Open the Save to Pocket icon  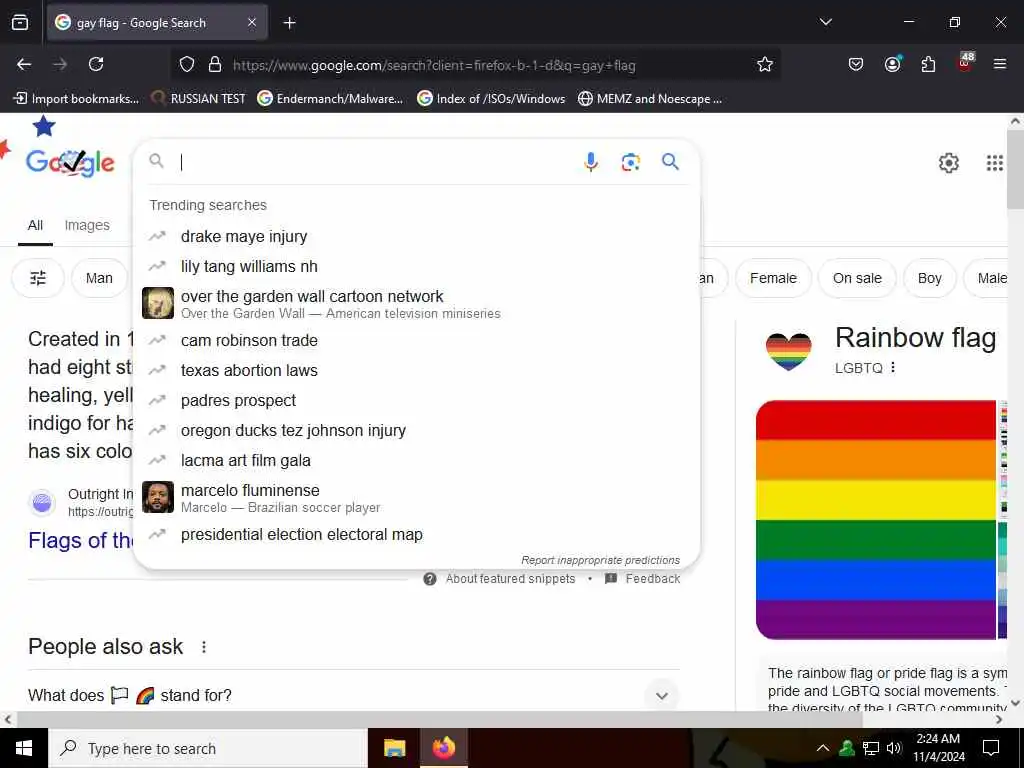click(856, 64)
